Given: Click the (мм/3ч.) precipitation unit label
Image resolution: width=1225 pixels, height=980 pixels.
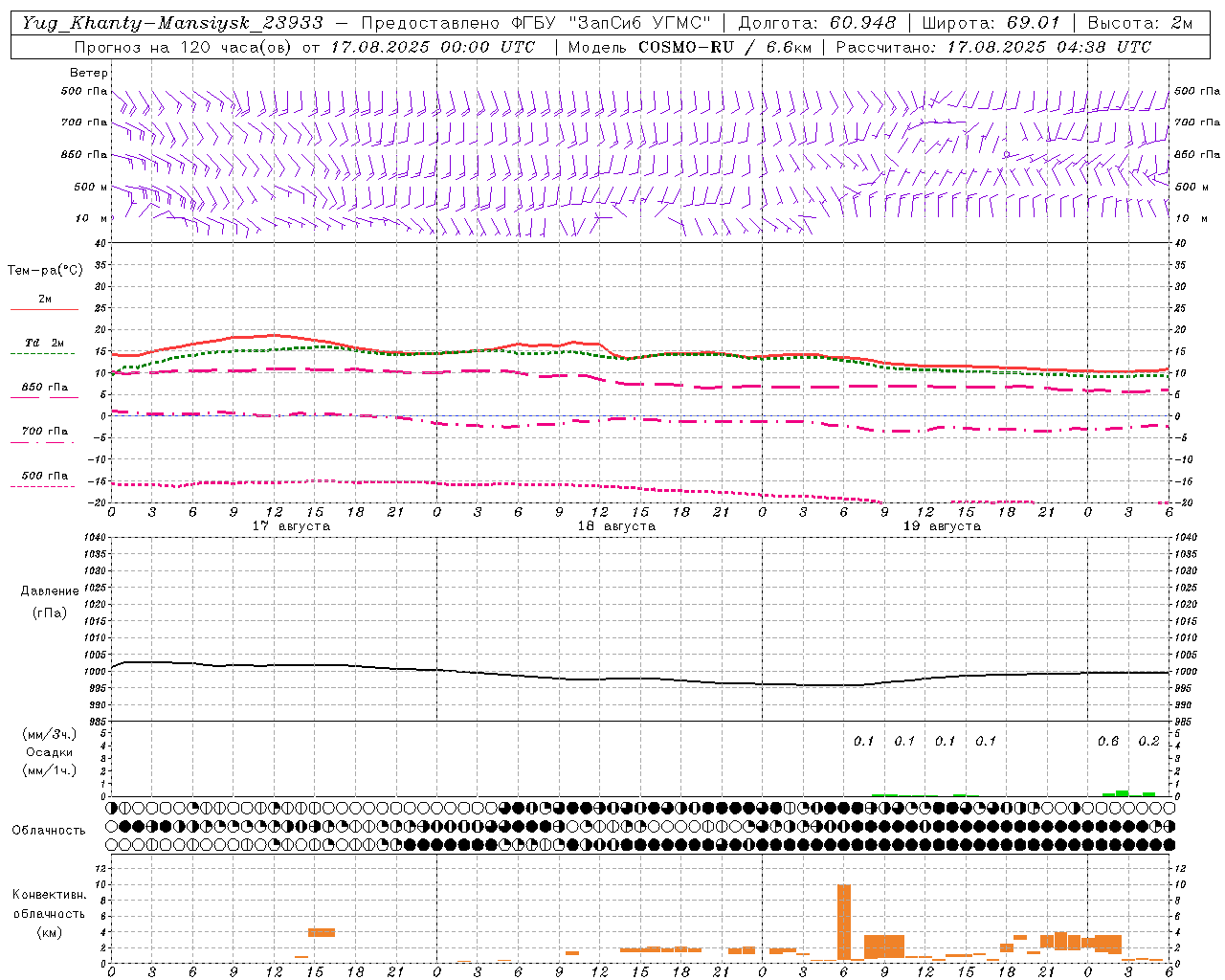Looking at the screenshot, I should 50,734.
